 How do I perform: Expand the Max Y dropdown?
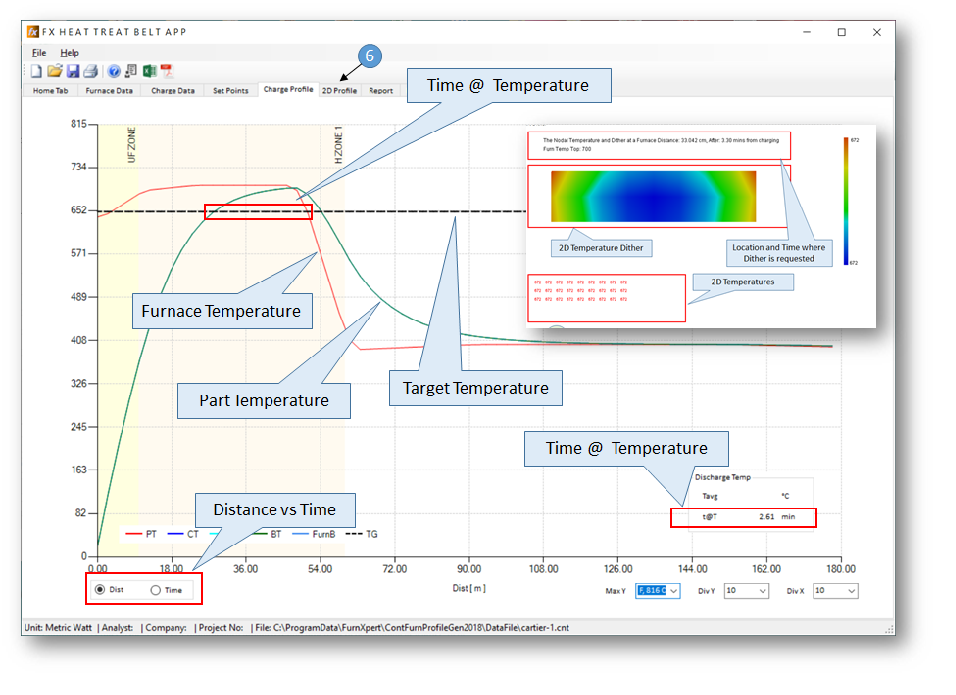(x=673, y=591)
